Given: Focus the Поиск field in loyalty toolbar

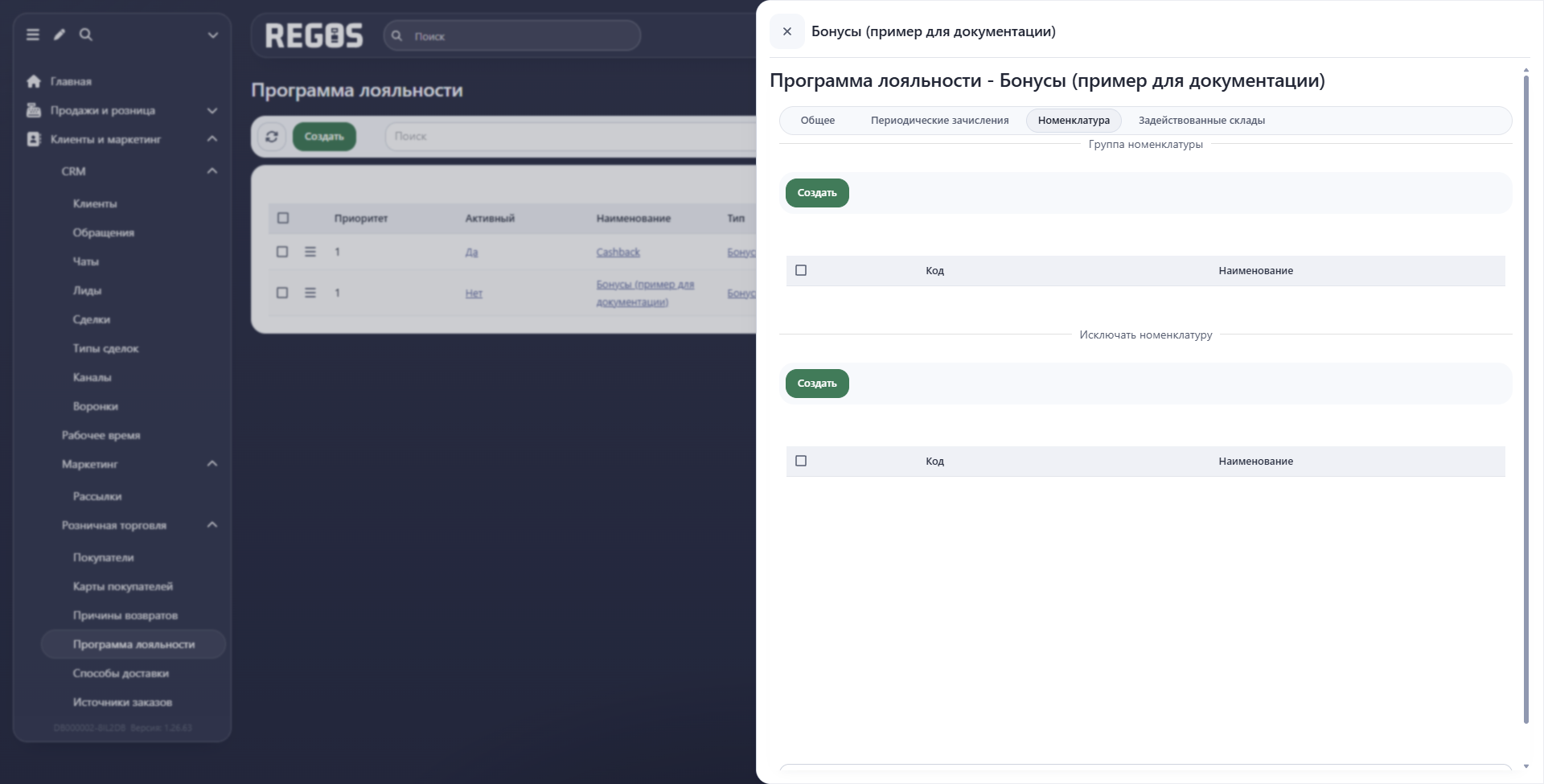Looking at the screenshot, I should coord(571,137).
